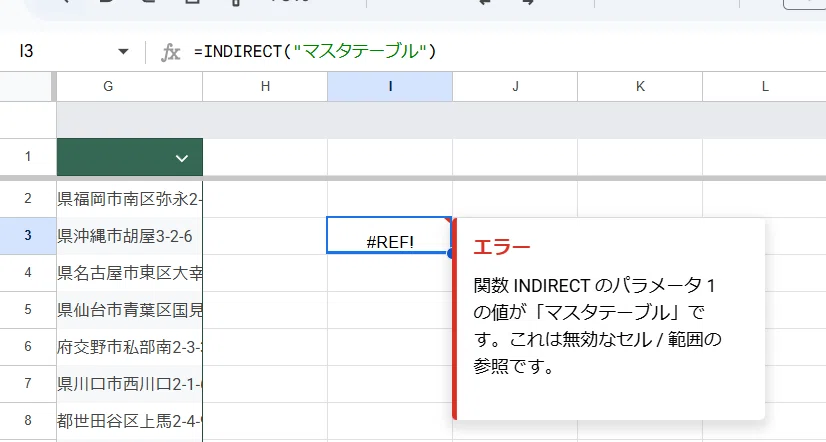
Task: Click cell with 県川口市西川口2-1-
Action: point(129,383)
